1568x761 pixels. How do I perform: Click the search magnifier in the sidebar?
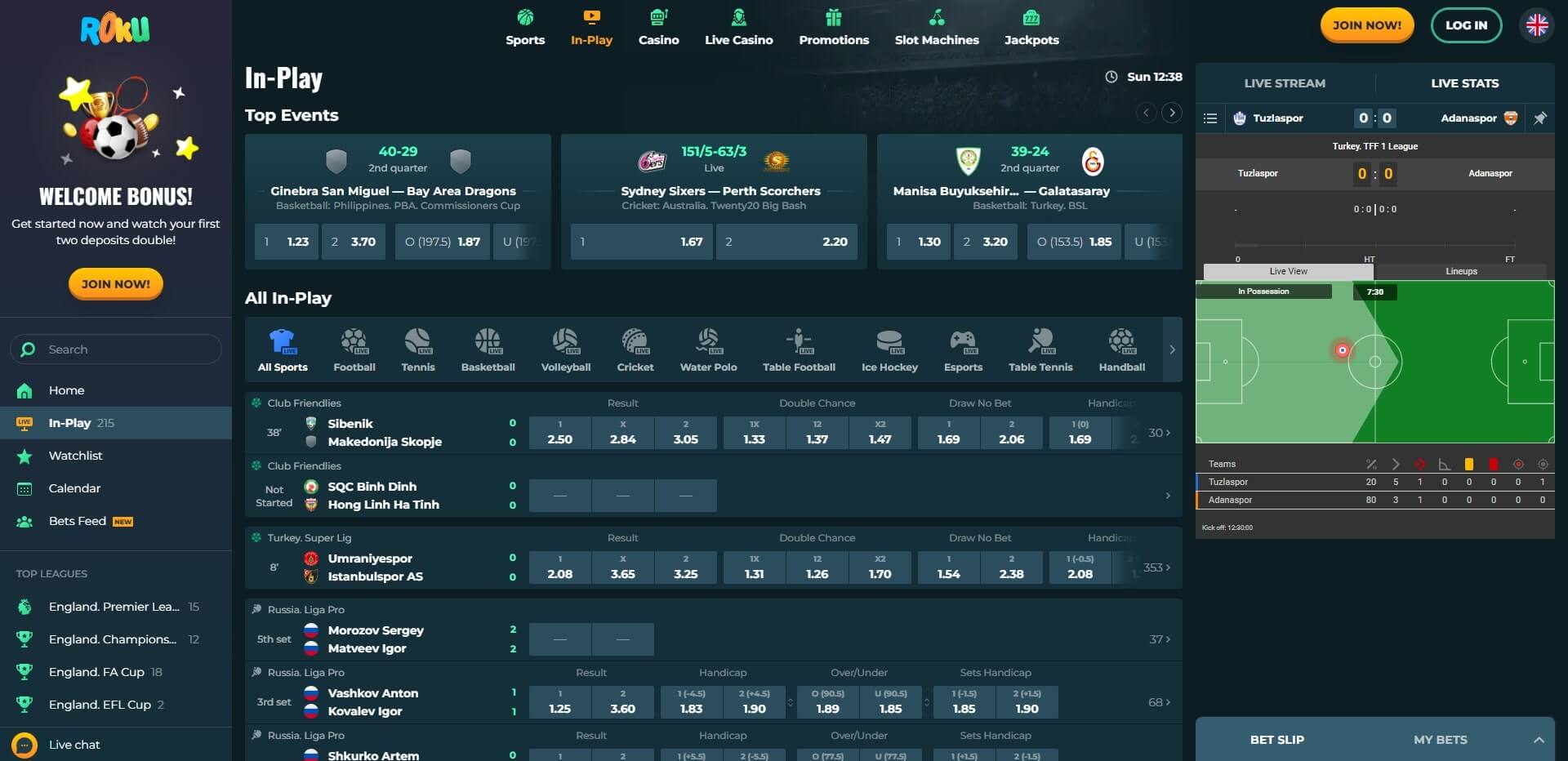[29, 349]
